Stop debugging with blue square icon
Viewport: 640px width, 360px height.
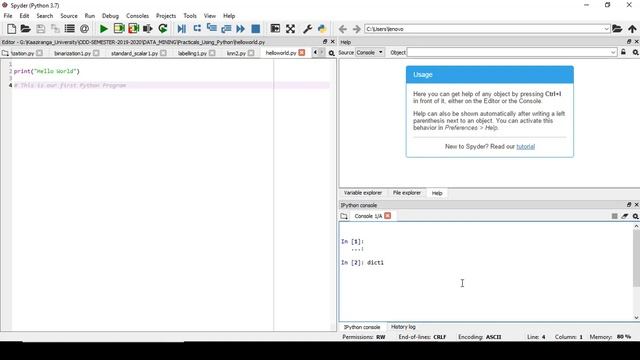point(256,29)
